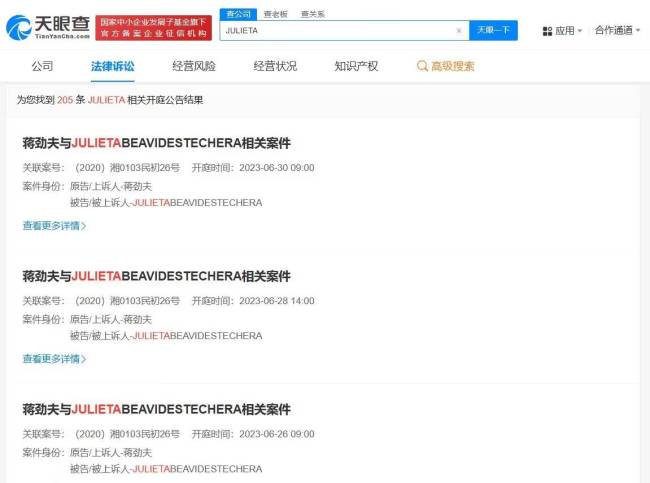Click plaintiff 蒋劲夫 in 06-28 case
Screen dimensions: 650x483
click(x=138, y=320)
